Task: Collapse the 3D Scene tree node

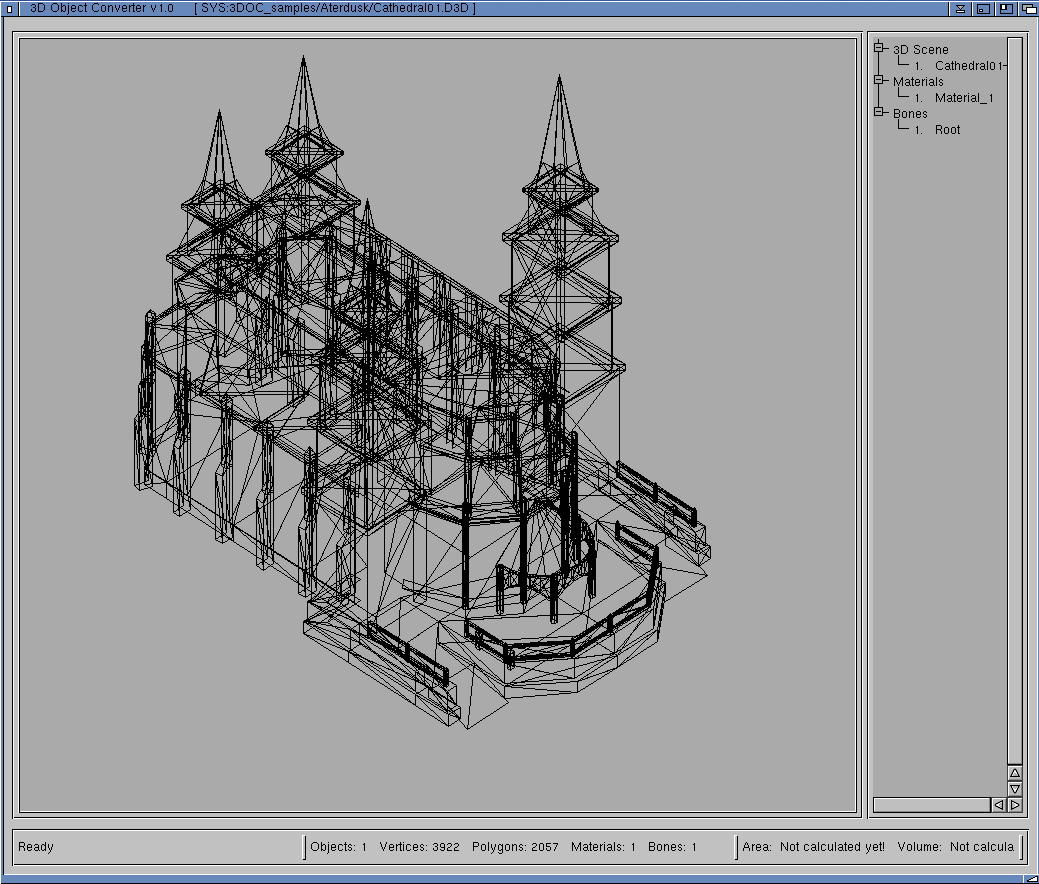Action: [880, 48]
